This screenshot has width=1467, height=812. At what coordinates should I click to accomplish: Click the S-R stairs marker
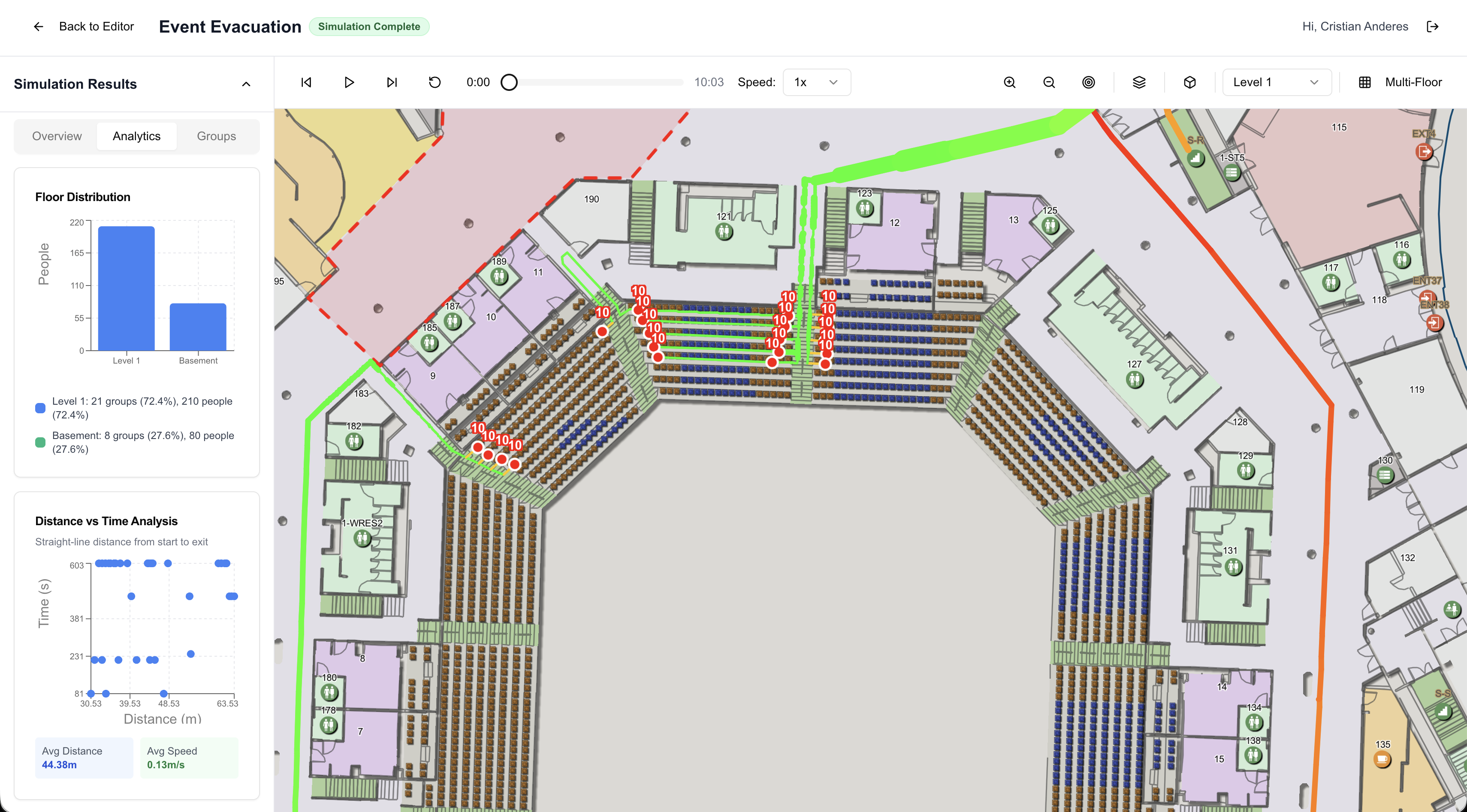[1195, 158]
